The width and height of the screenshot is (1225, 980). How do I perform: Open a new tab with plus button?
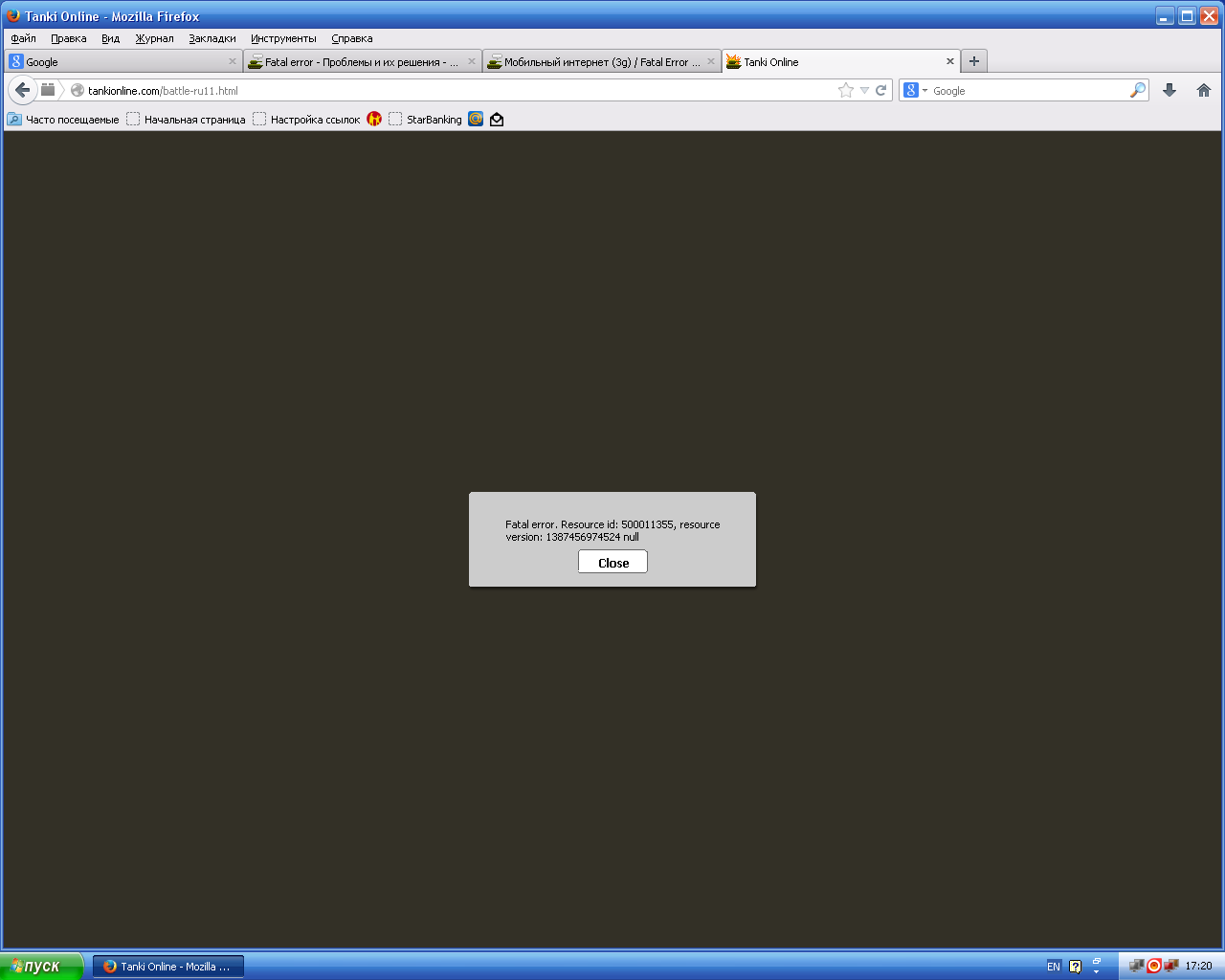(x=974, y=61)
